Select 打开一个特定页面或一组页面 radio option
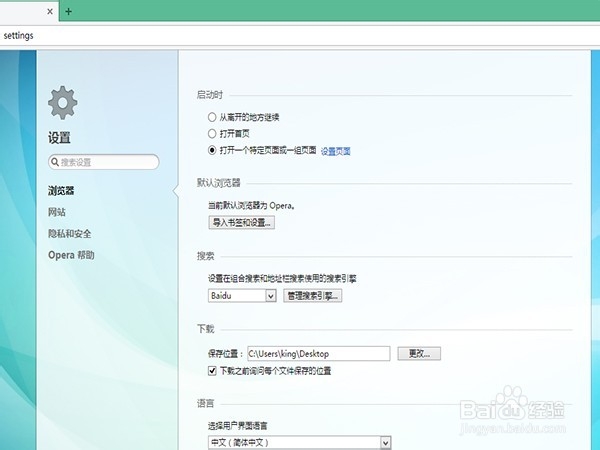Viewport: 600px width, 450px height. 212,150
